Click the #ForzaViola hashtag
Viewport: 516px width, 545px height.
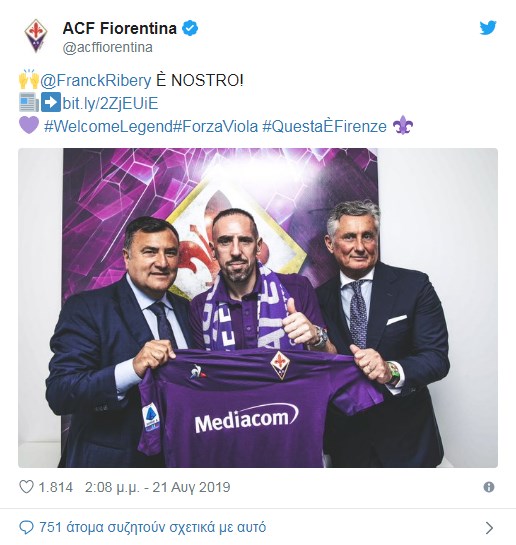tap(215, 127)
